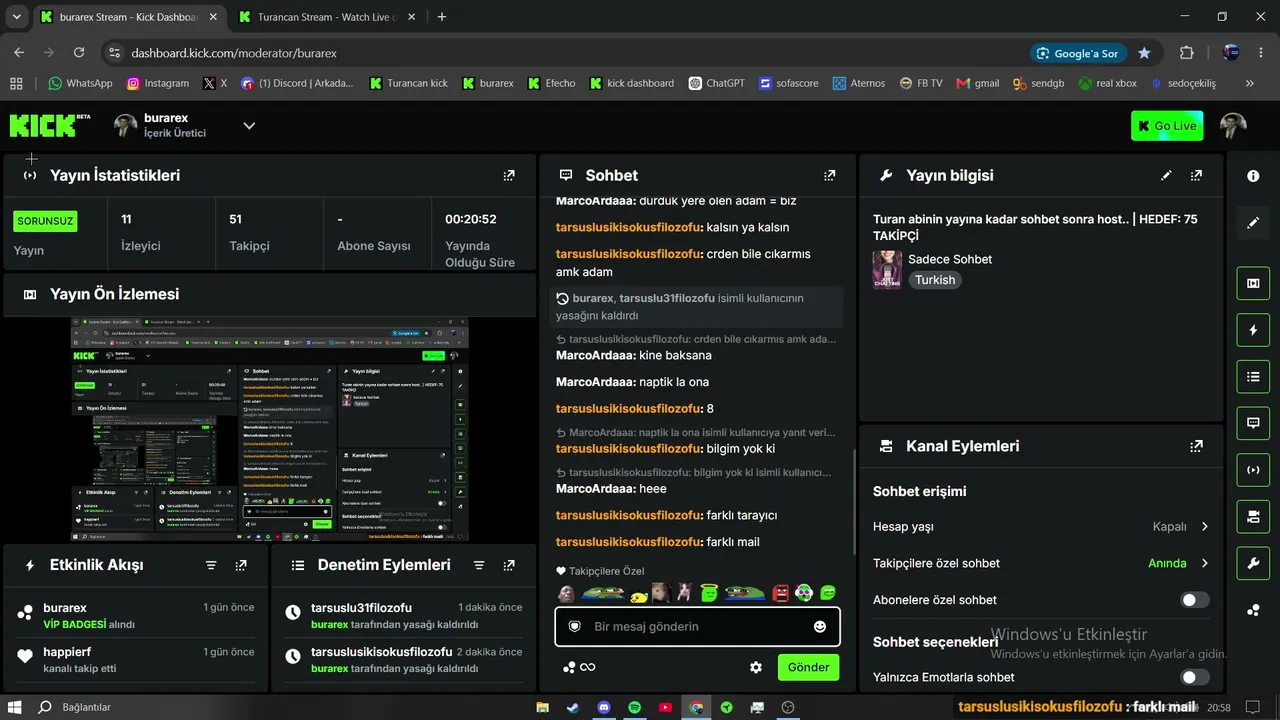This screenshot has height=720, width=1280.
Task: Toggle the moderation actions list sidebar icon
Action: (1253, 377)
